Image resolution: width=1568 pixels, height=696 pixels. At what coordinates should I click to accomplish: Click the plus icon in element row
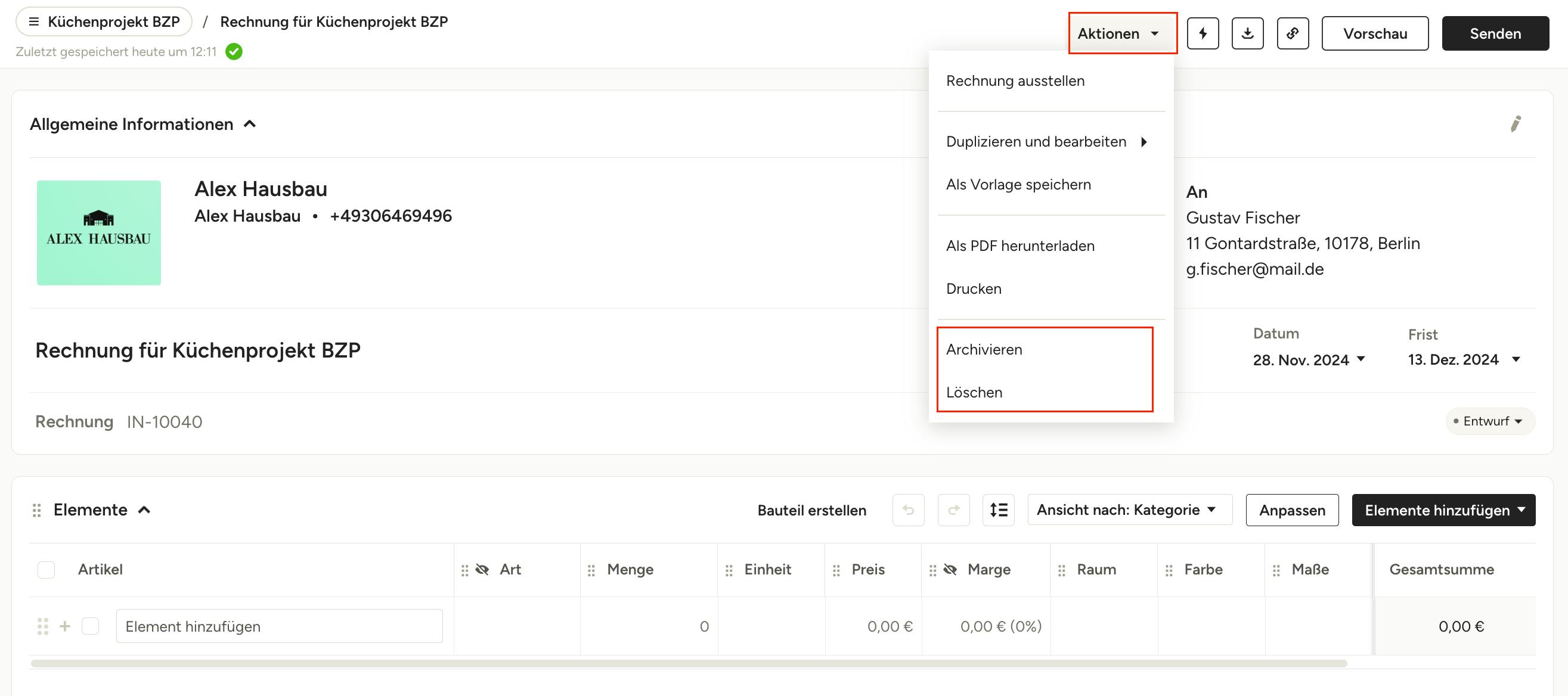coord(65,626)
